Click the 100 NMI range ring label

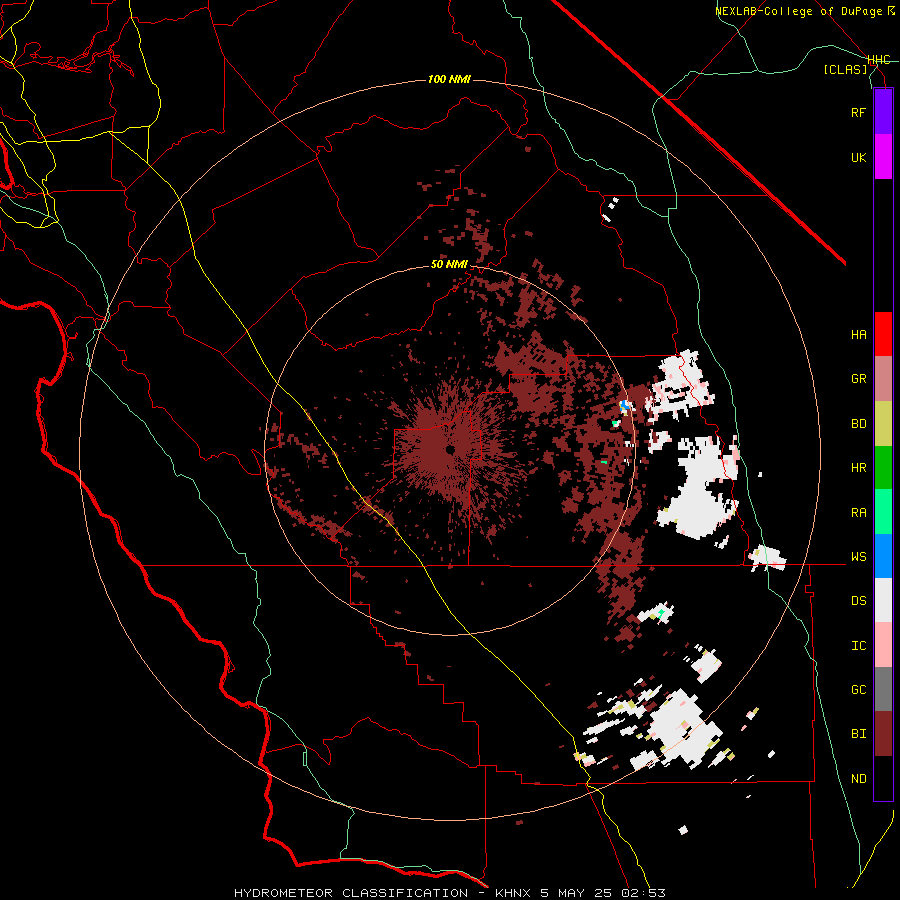449,79
